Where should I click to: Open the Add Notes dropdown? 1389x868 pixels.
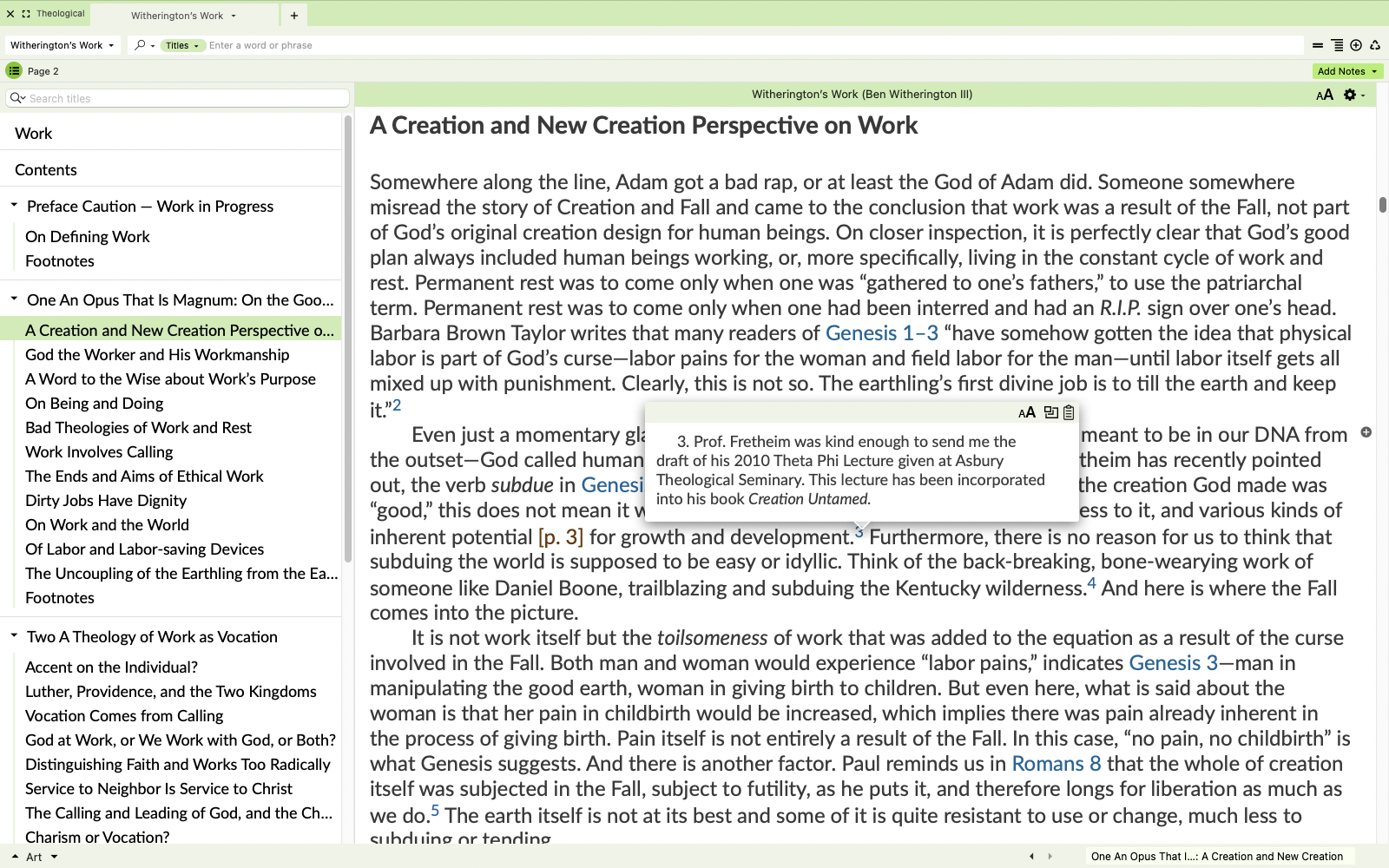1347,71
